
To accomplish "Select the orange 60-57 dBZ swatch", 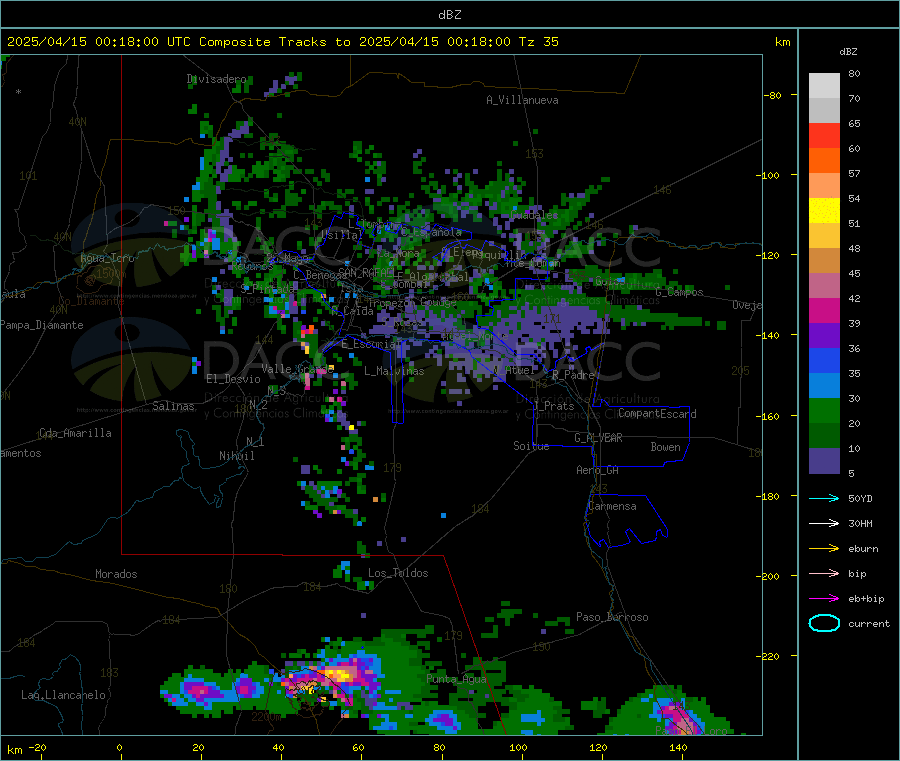I will click(x=824, y=161).
